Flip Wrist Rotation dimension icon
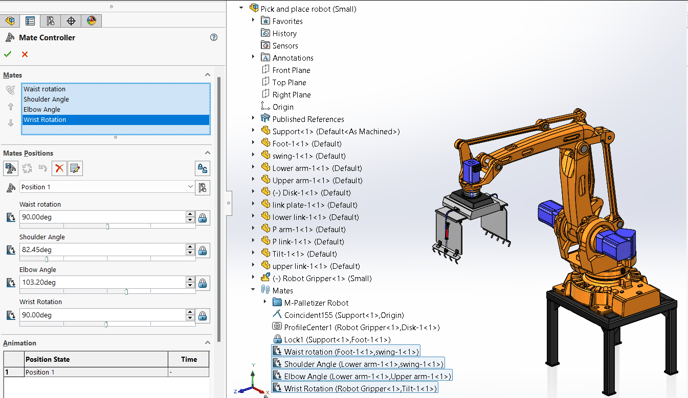Image resolution: width=688 pixels, height=398 pixels. click(x=11, y=316)
